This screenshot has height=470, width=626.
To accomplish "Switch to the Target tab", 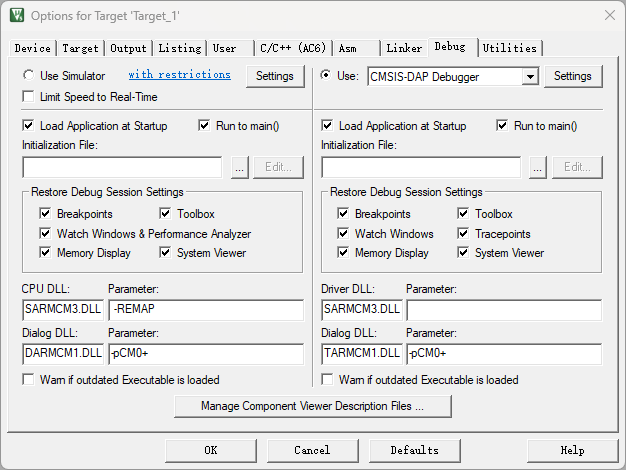I will (x=80, y=48).
